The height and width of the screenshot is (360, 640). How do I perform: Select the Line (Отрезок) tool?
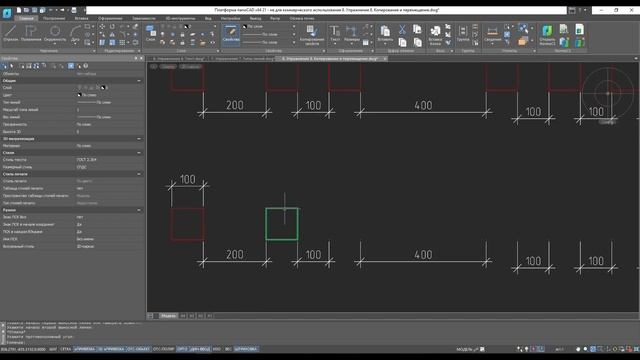(x=11, y=33)
